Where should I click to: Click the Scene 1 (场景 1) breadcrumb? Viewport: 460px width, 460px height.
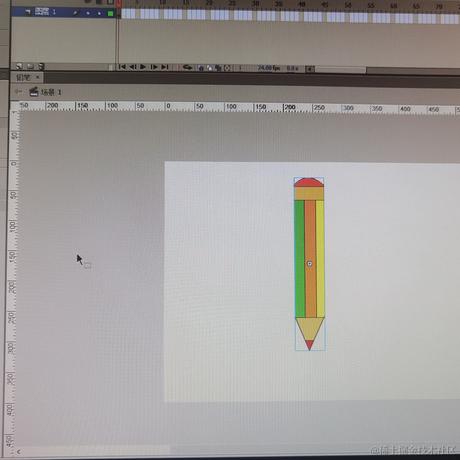51,92
